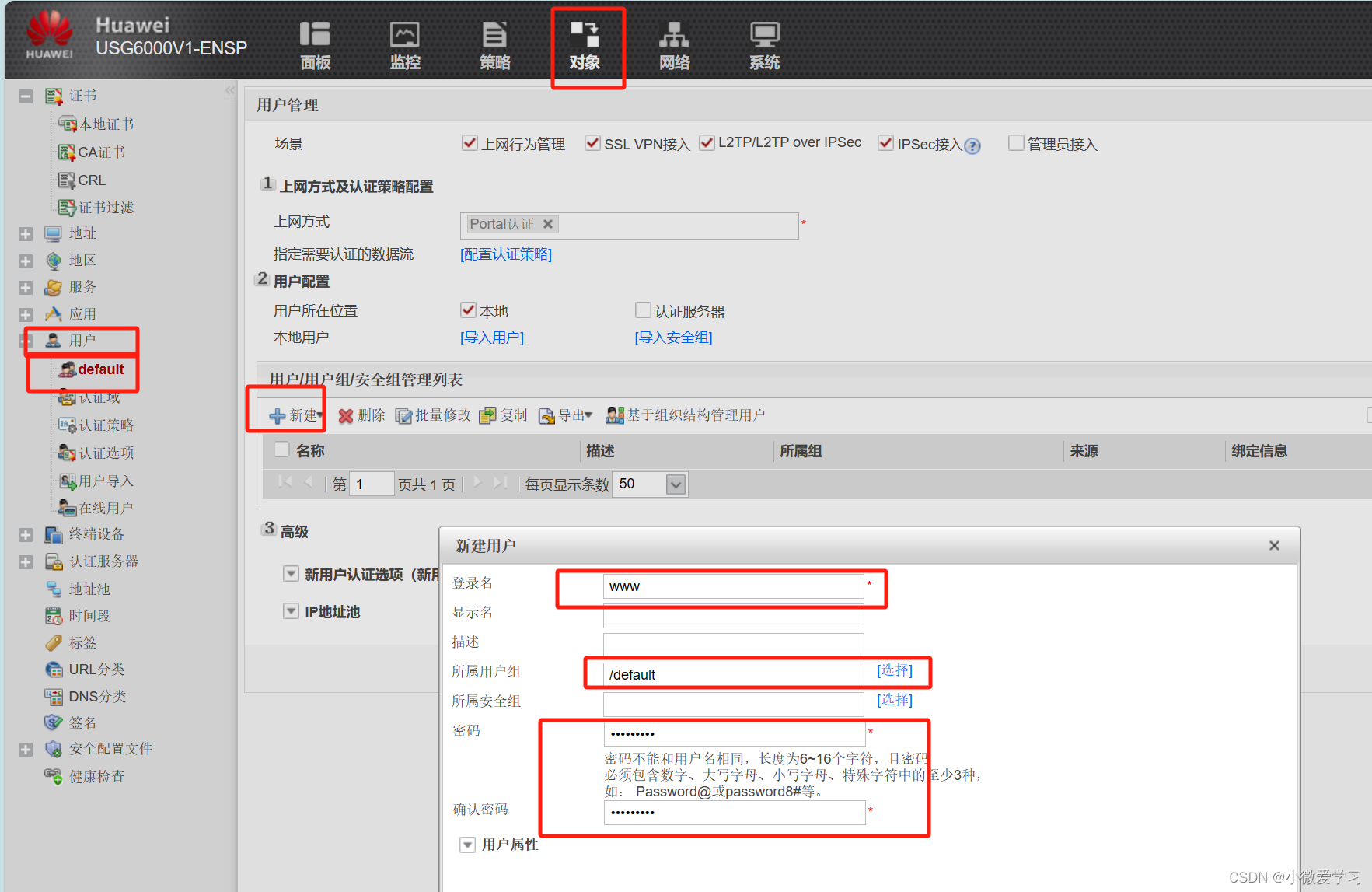Toggle the 本地 user location checkbox
The height and width of the screenshot is (892, 1372).
468,310
